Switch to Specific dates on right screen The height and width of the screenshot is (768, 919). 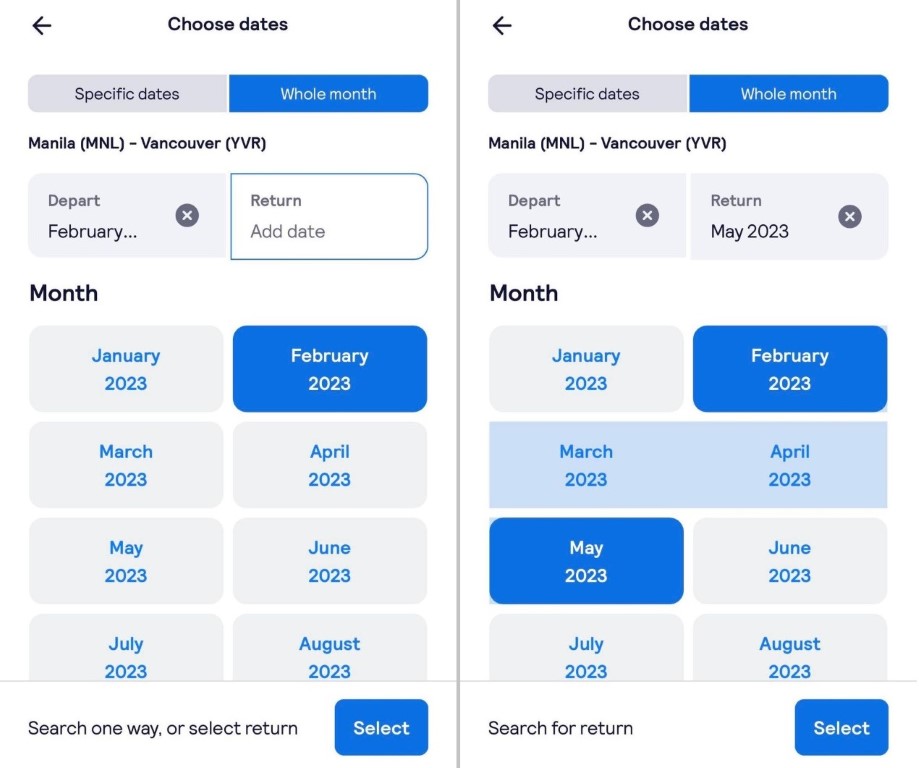[587, 94]
